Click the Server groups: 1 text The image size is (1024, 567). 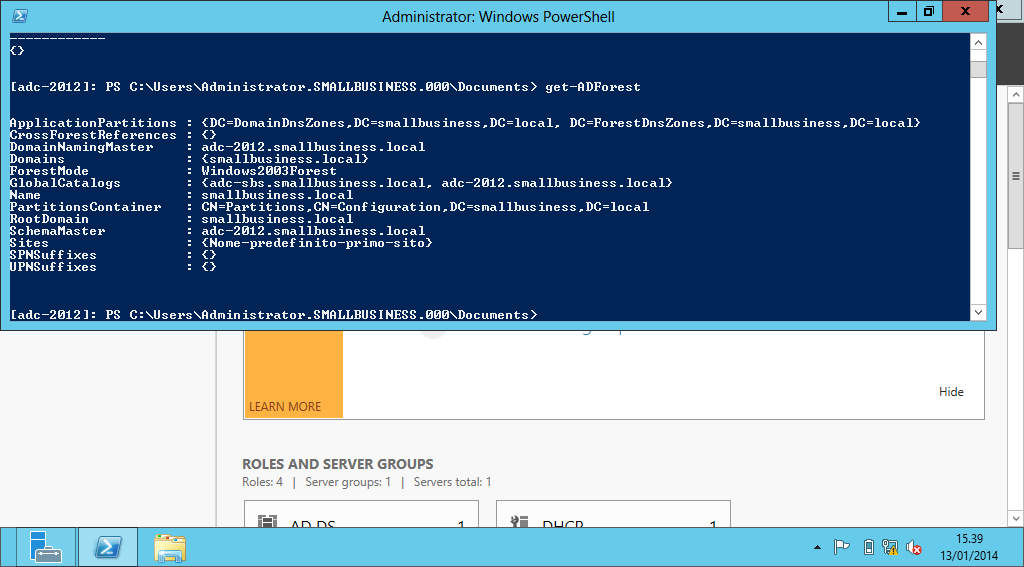point(348,482)
